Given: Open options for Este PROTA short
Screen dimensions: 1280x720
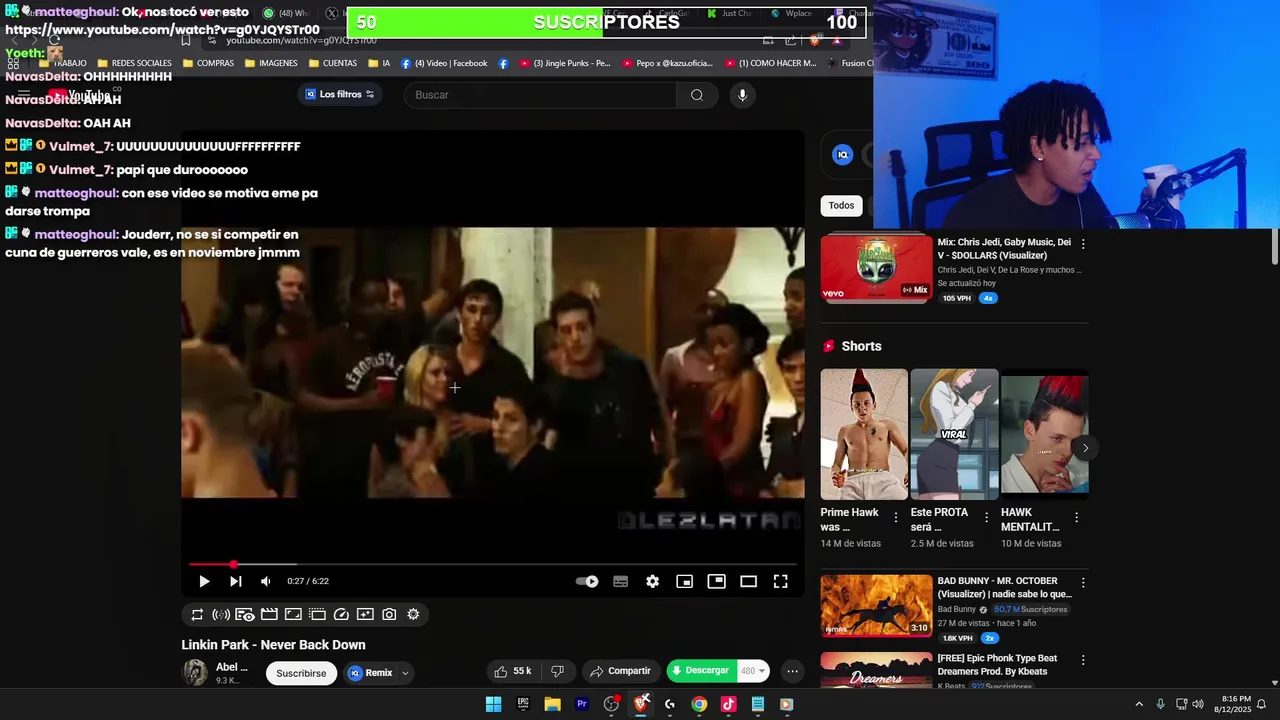Looking at the screenshot, I should tap(986, 517).
